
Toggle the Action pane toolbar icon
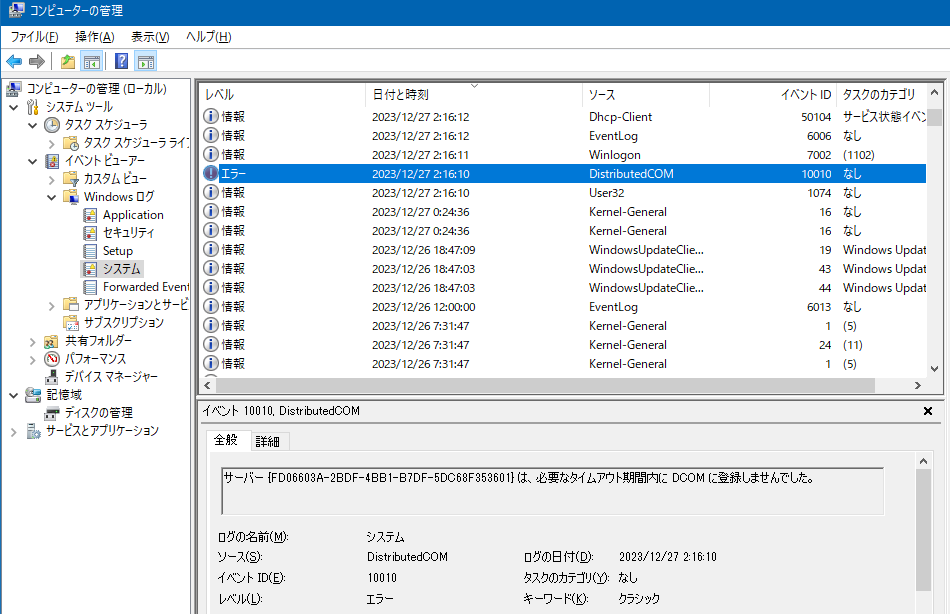146,61
